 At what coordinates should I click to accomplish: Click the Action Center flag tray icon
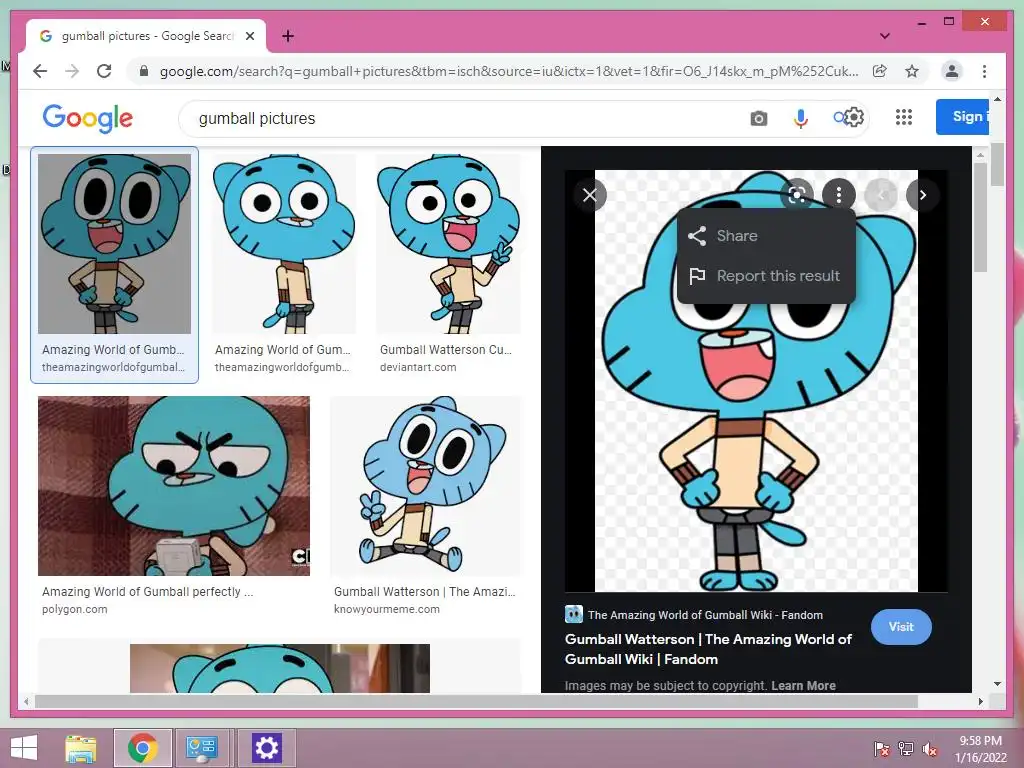point(882,748)
